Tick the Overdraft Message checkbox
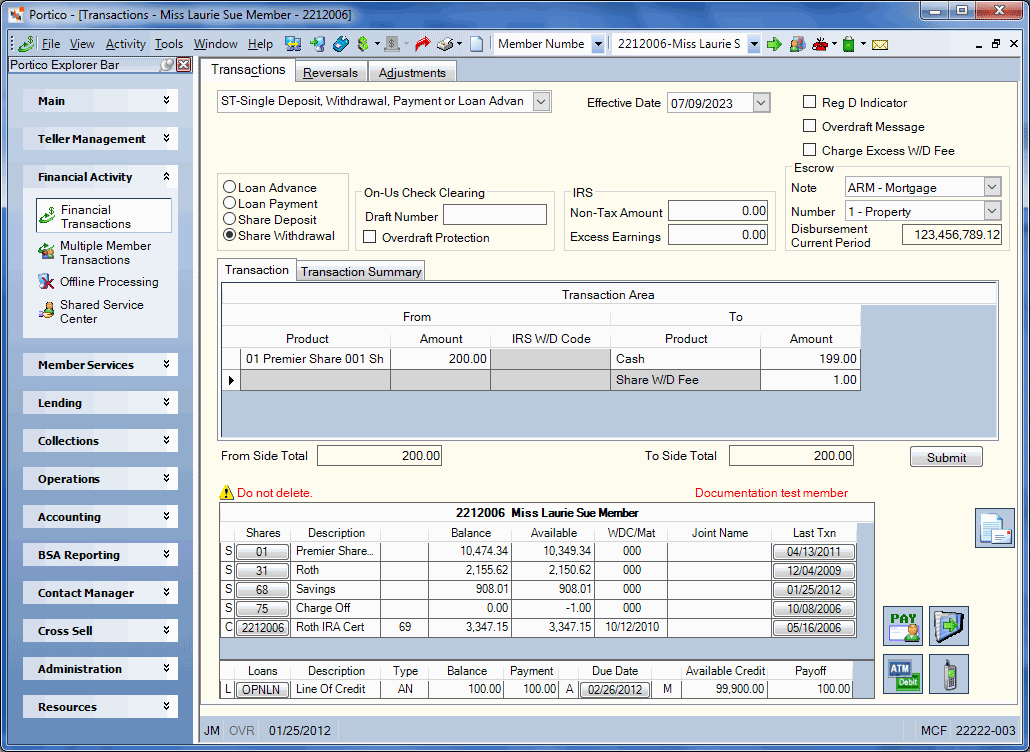 click(810, 126)
